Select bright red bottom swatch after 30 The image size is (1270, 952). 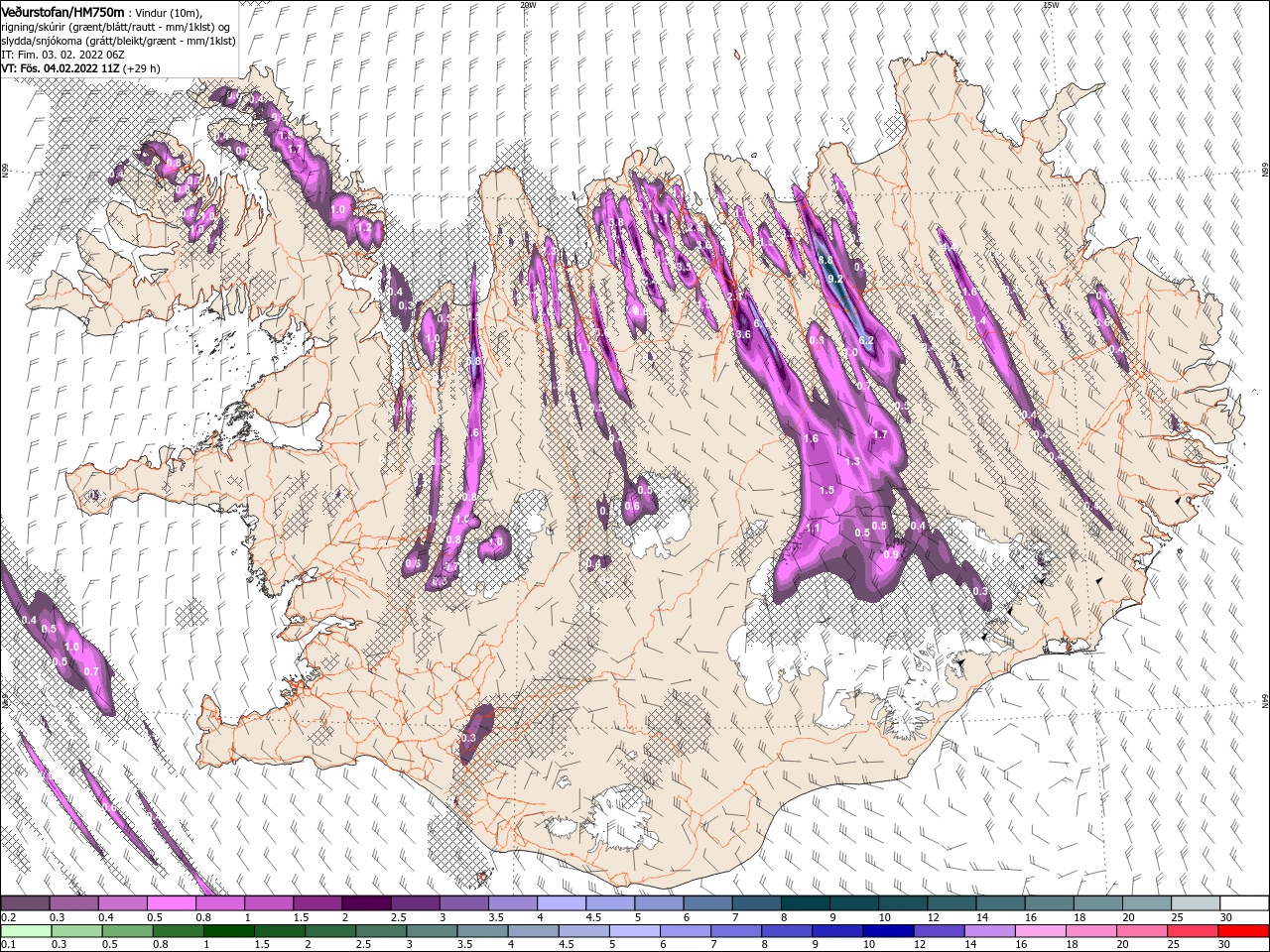(x=1242, y=931)
